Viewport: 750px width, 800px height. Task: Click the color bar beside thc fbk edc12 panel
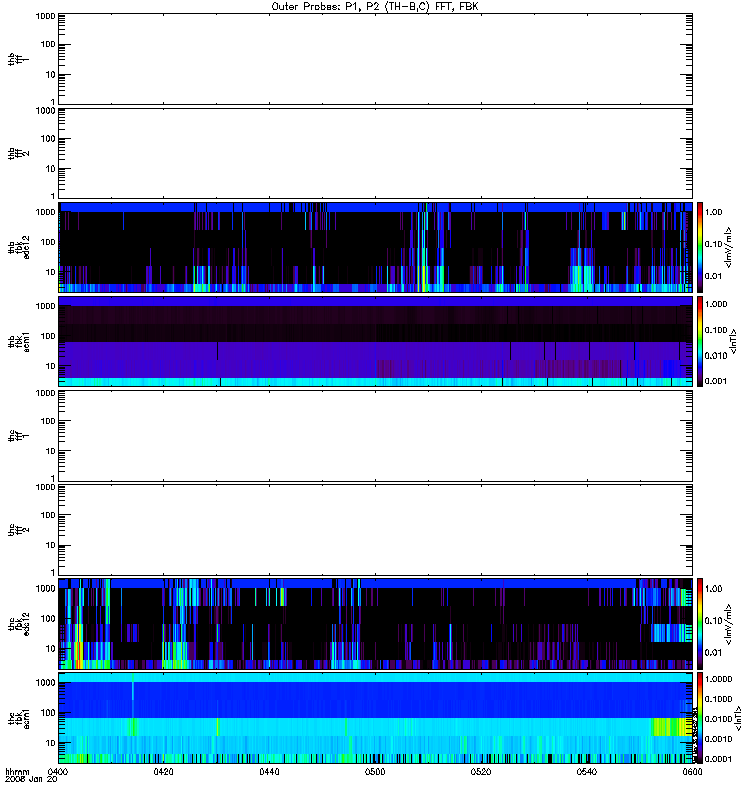(x=700, y=624)
